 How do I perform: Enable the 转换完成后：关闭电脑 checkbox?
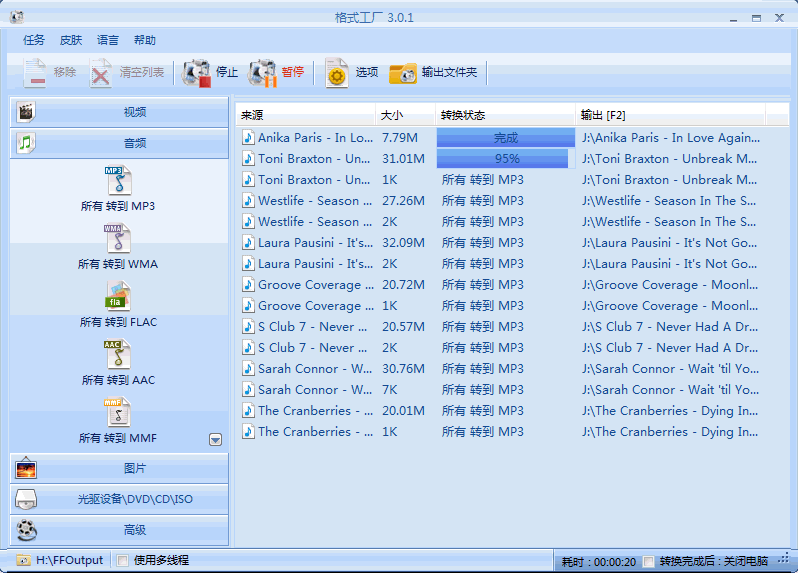[648, 561]
